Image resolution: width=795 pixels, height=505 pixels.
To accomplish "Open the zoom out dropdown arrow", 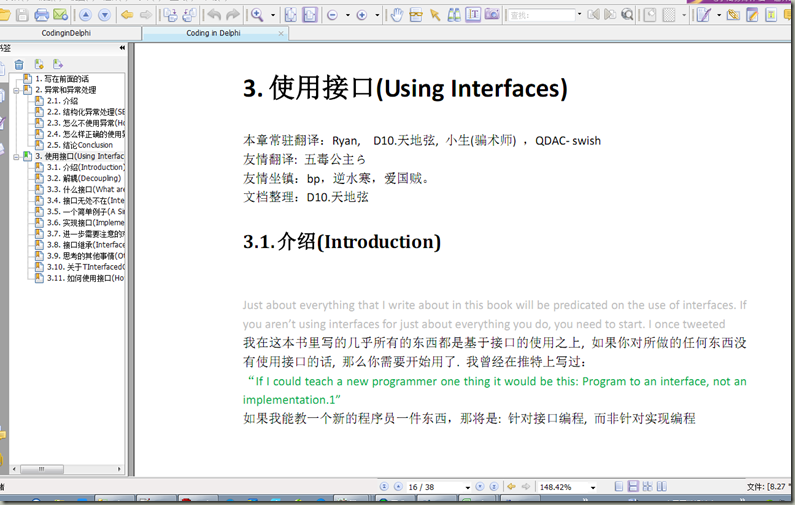I will click(x=348, y=16).
